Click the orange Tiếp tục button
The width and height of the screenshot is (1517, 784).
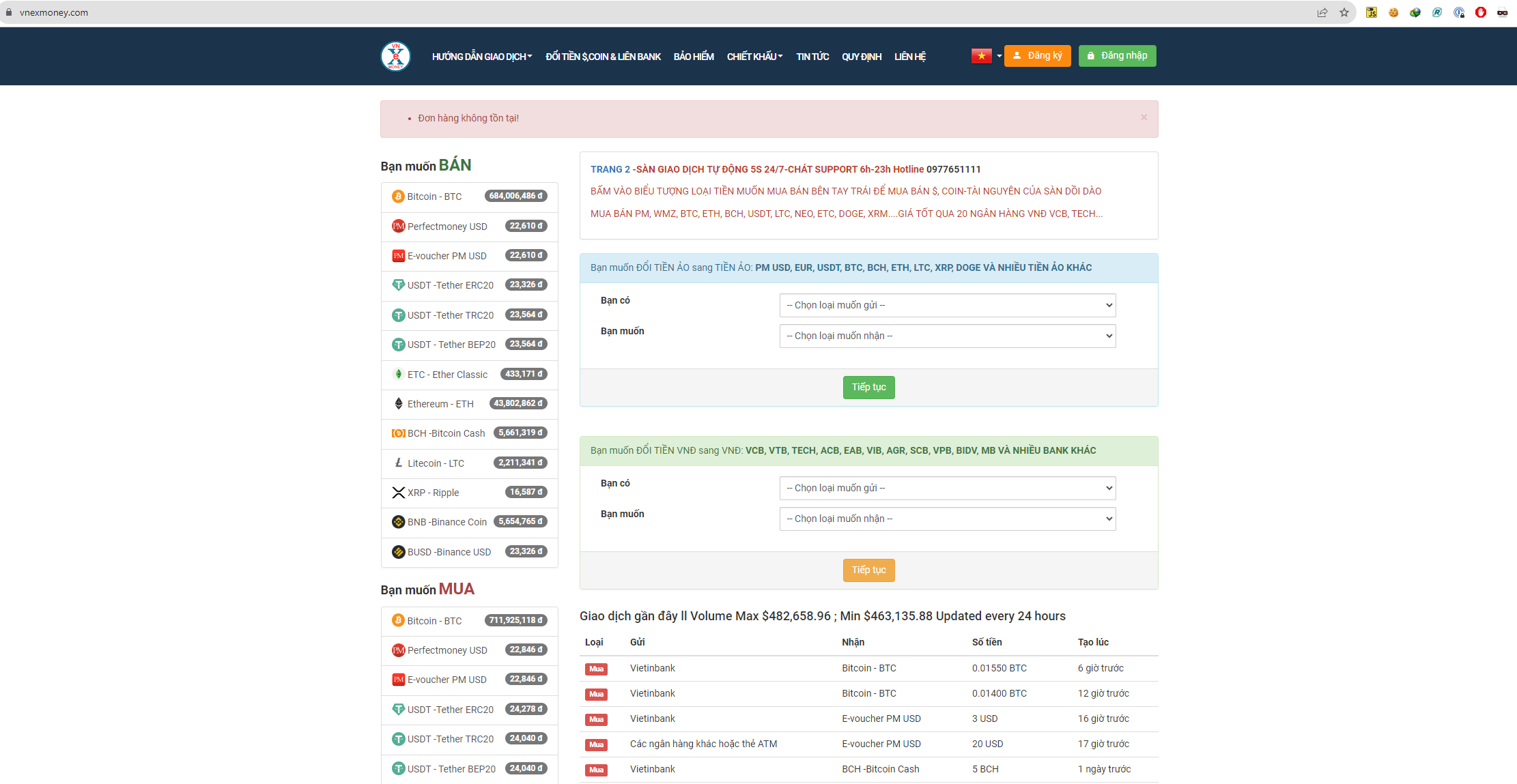tap(868, 570)
